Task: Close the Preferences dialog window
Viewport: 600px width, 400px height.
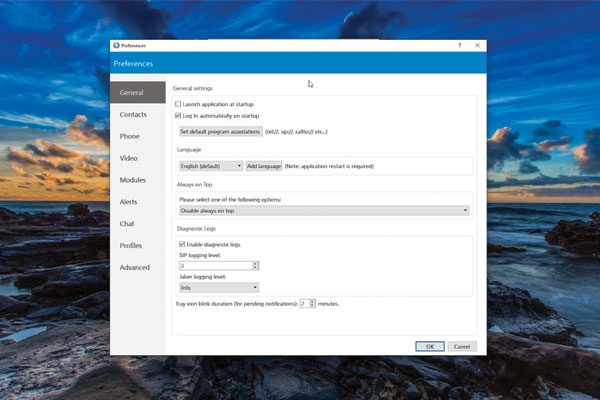Action: pyautogui.click(x=478, y=45)
